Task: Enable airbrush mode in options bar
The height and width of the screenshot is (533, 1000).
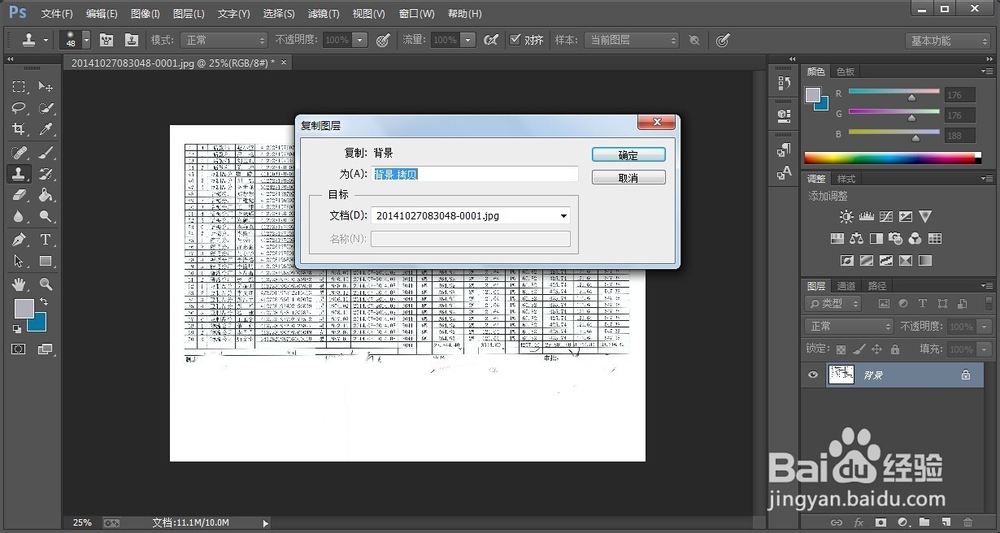Action: pyautogui.click(x=490, y=40)
